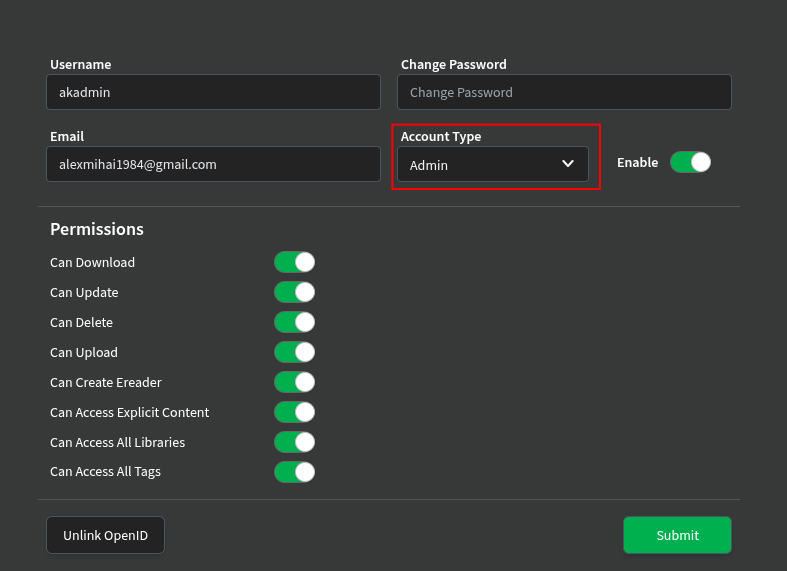Click the Change Password label above field

[454, 64]
